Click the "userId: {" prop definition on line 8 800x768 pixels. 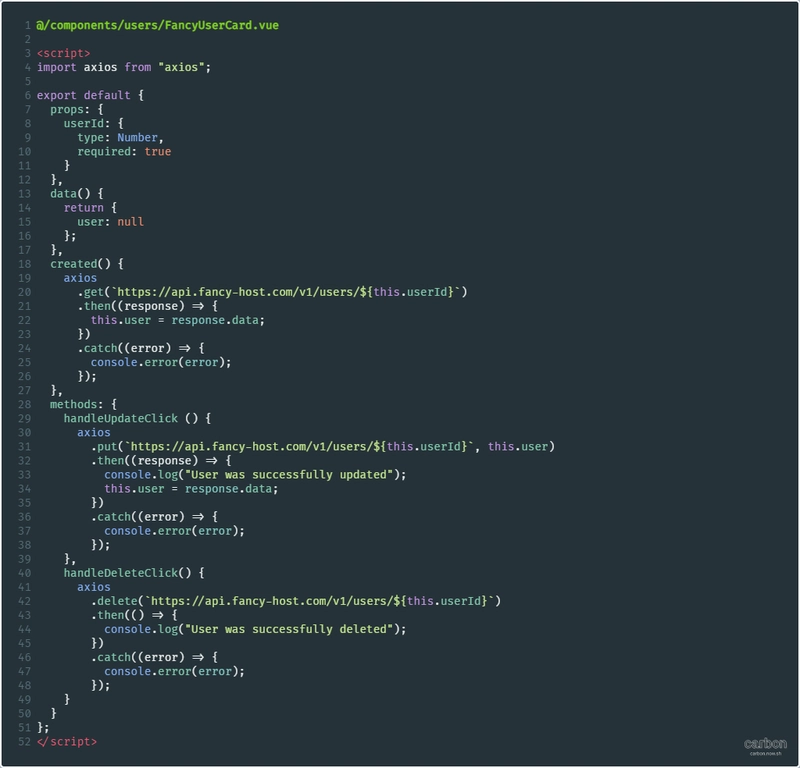click(x=93, y=123)
